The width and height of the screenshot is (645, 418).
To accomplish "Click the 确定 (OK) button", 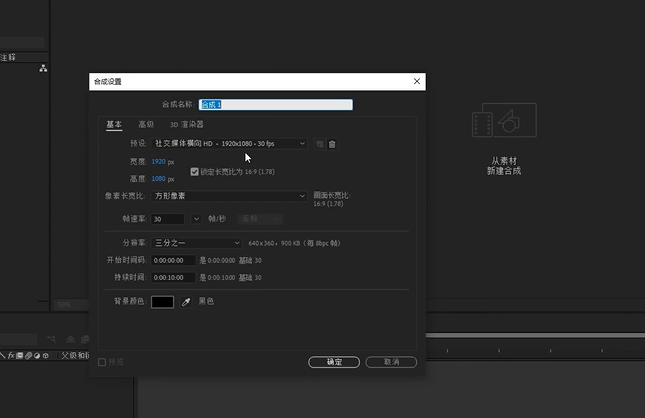I will (x=334, y=362).
